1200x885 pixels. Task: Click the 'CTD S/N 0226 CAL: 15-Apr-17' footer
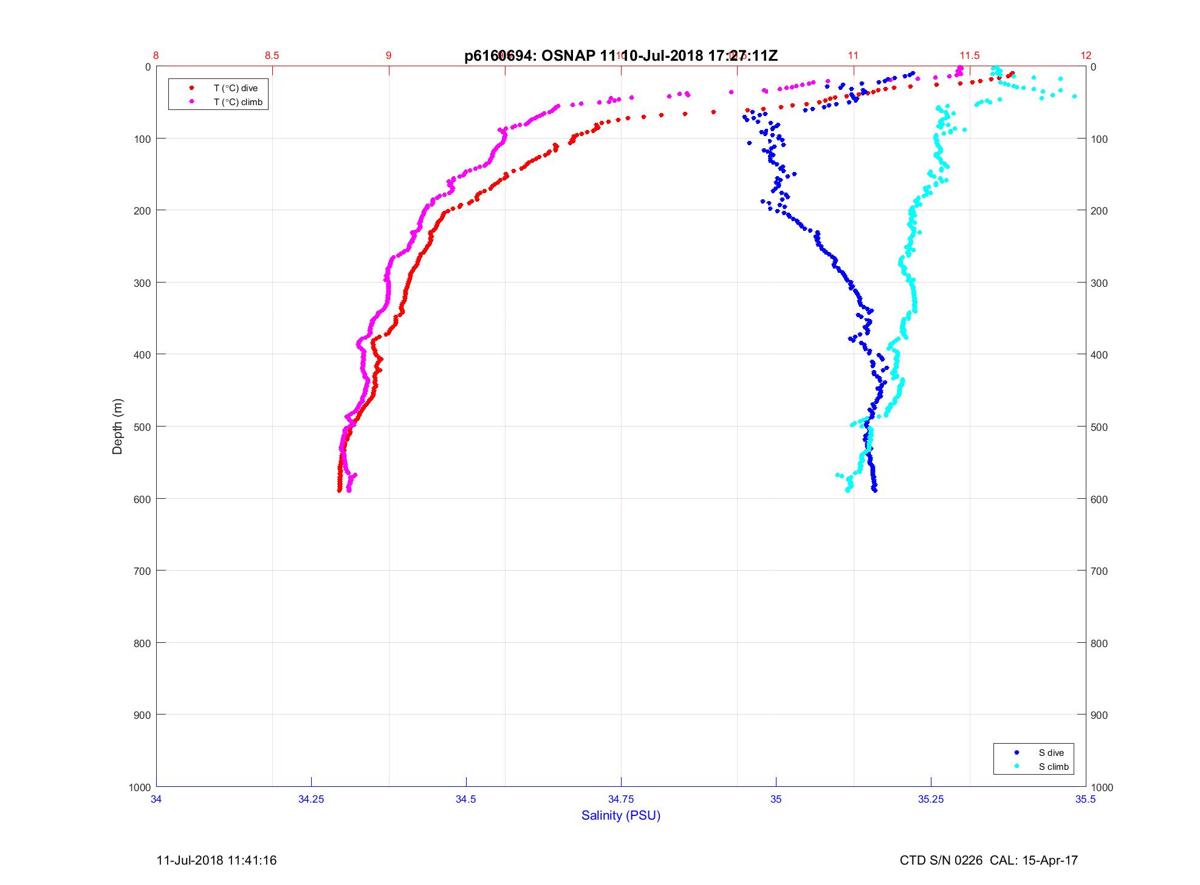[988, 860]
